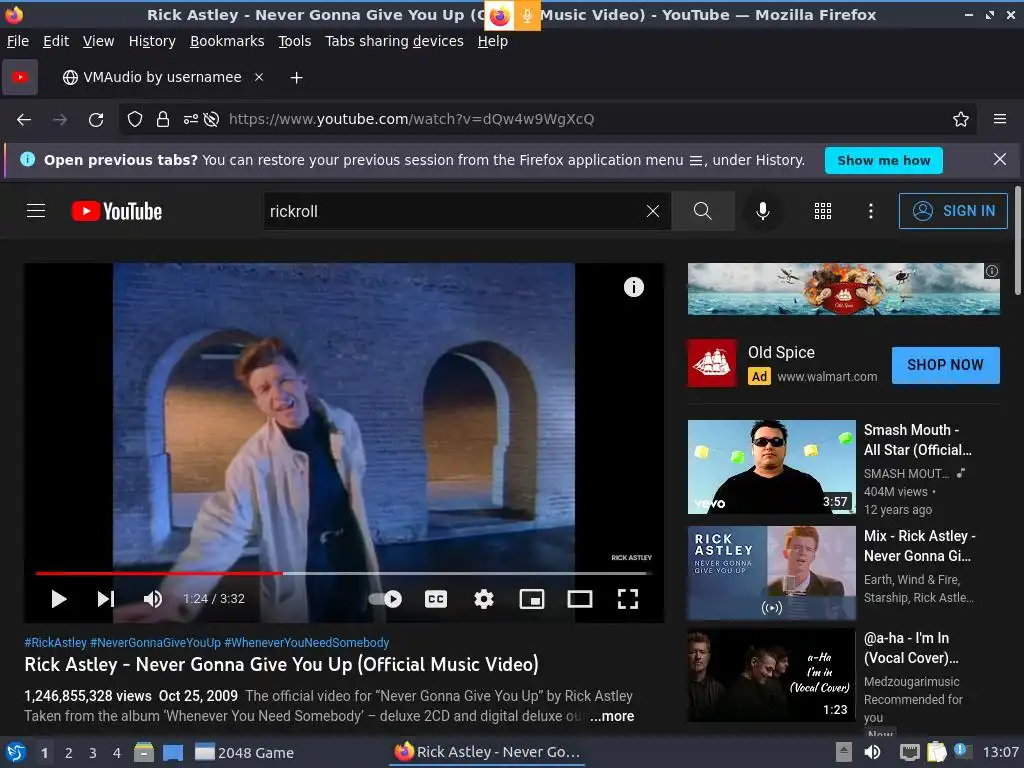1024x768 pixels.
Task: Go fullscreen in the video player
Action: pos(628,599)
